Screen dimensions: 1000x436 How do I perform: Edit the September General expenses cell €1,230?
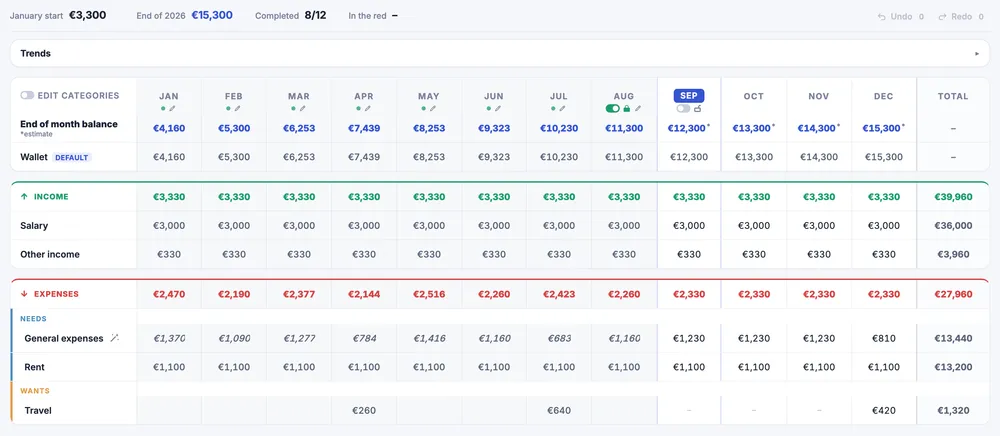click(x=689, y=338)
